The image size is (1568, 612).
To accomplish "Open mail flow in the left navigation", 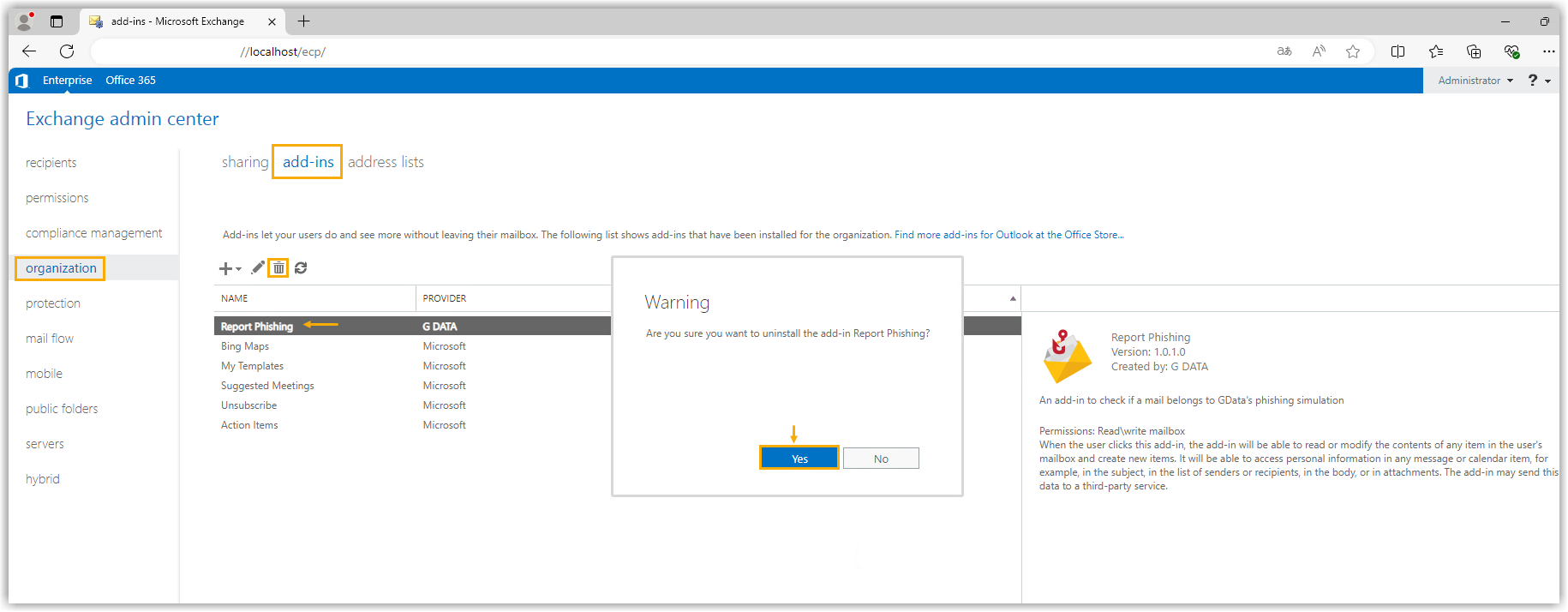I will [50, 339].
